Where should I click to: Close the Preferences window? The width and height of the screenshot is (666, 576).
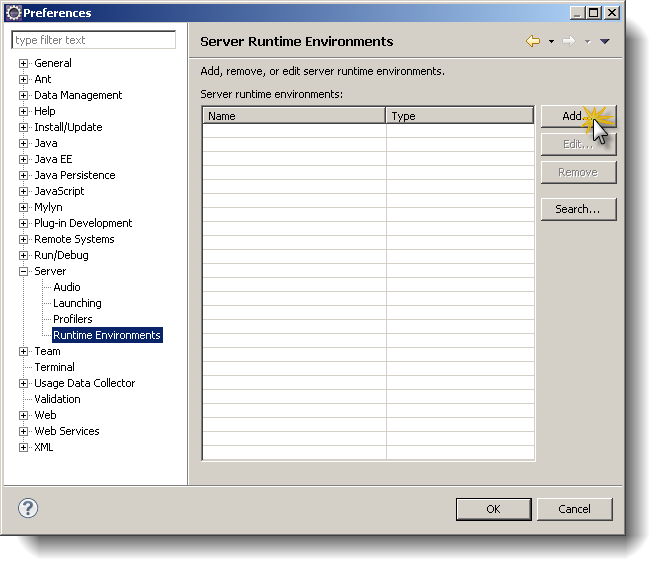point(612,13)
